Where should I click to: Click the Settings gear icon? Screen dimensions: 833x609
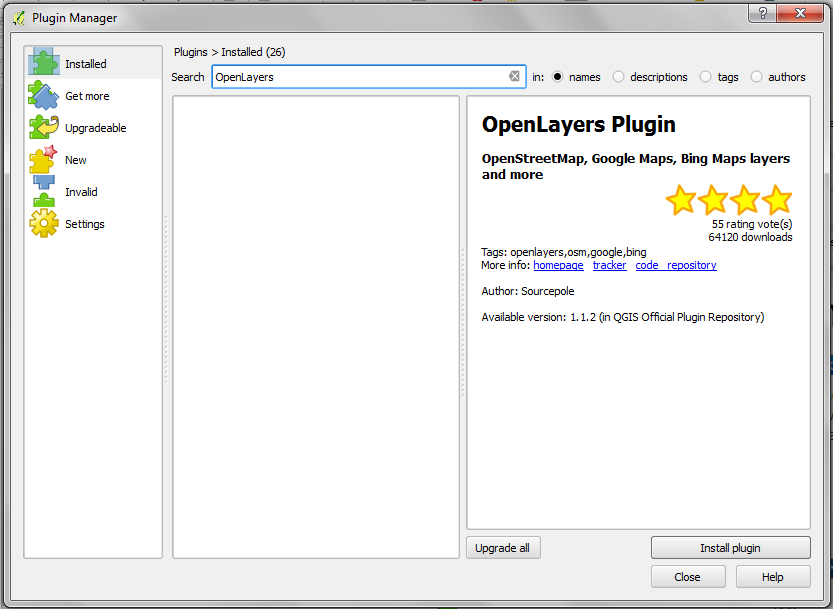click(44, 224)
